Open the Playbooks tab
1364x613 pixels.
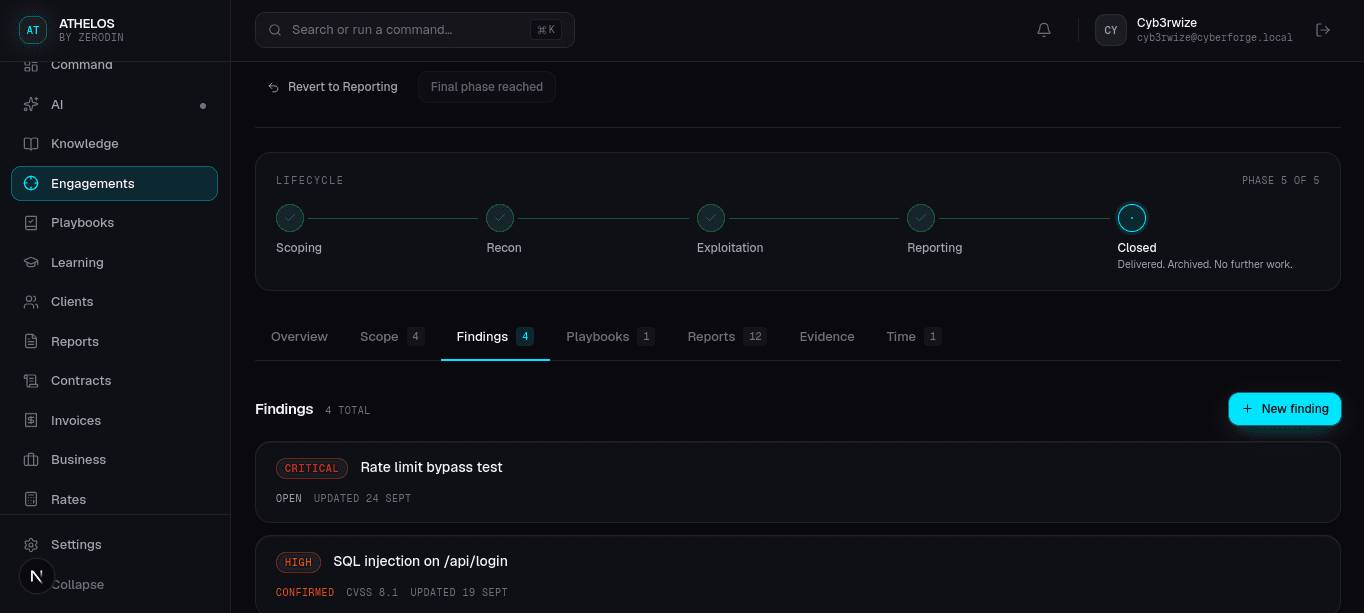click(610, 337)
